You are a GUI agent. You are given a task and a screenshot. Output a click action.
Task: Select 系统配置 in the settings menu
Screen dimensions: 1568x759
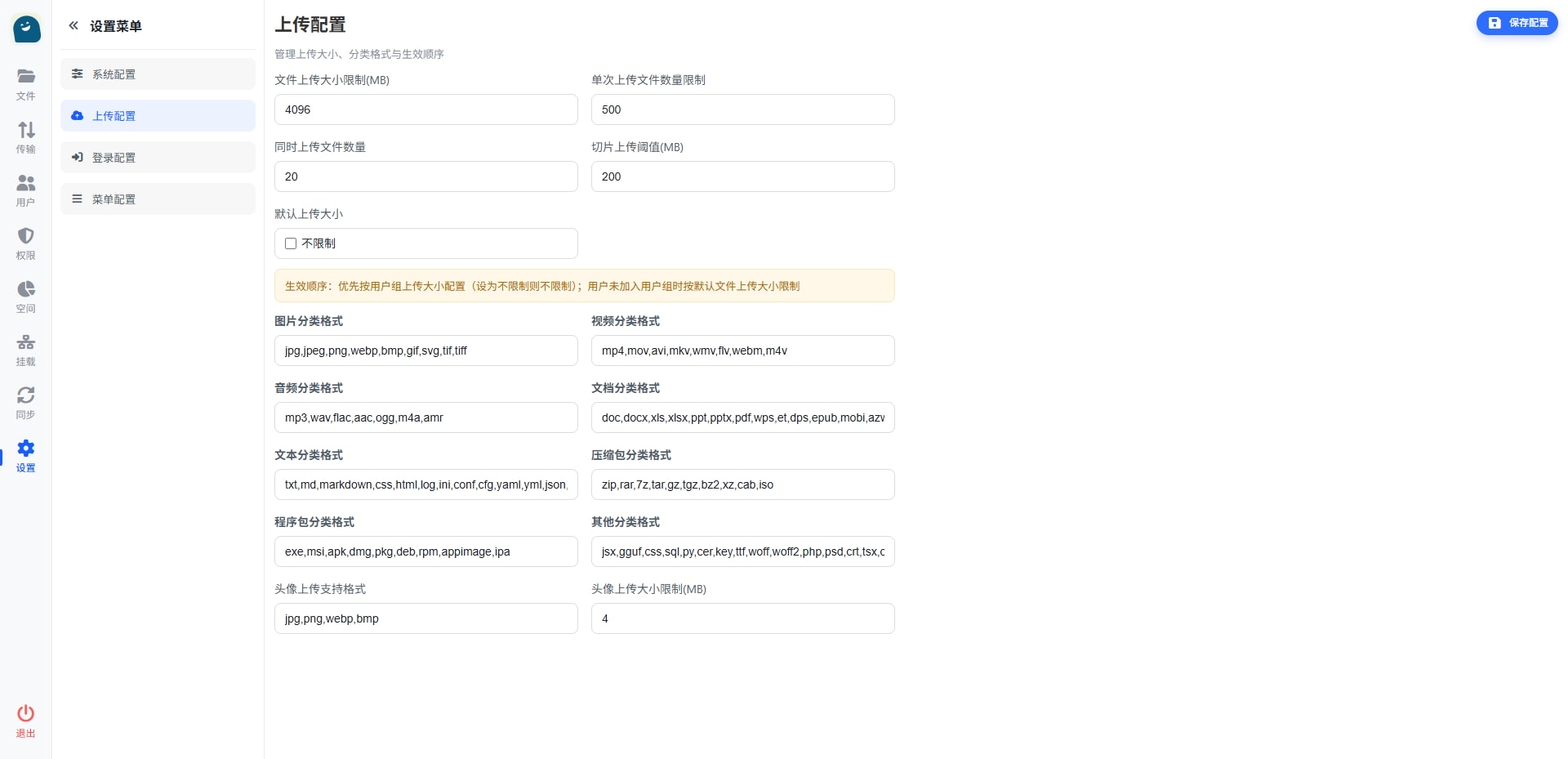point(158,74)
